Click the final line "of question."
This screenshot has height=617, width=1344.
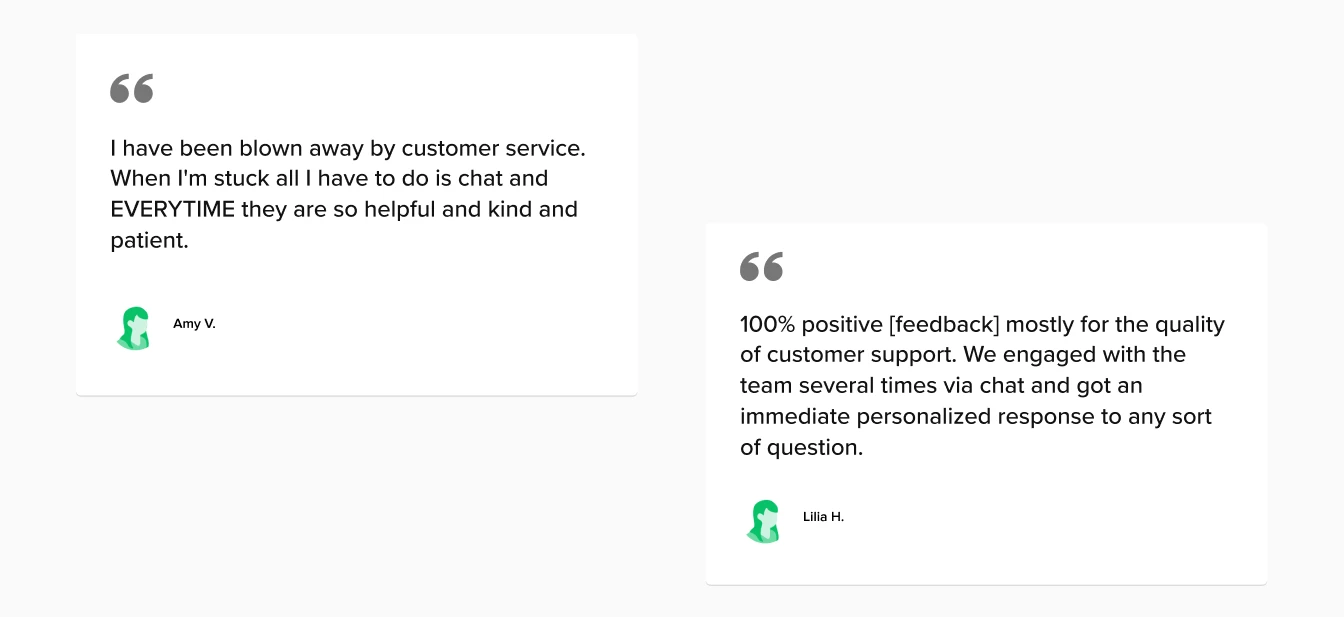[801, 448]
